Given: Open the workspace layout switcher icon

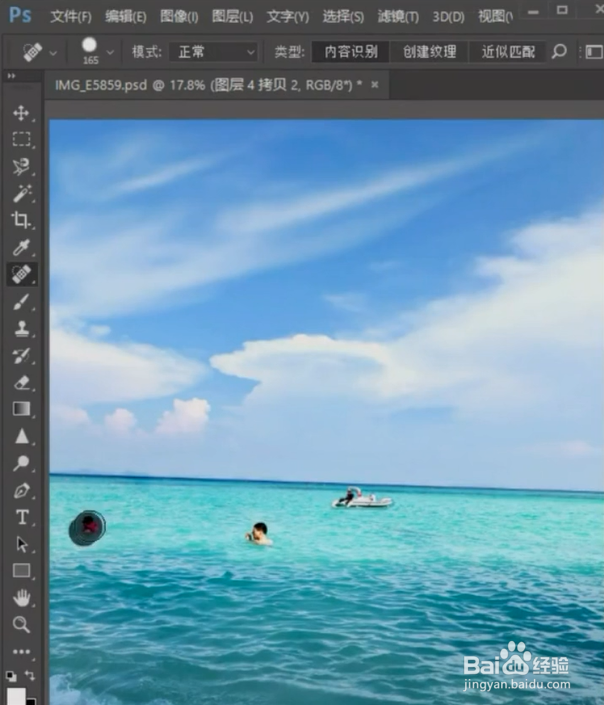Looking at the screenshot, I should pos(594,52).
